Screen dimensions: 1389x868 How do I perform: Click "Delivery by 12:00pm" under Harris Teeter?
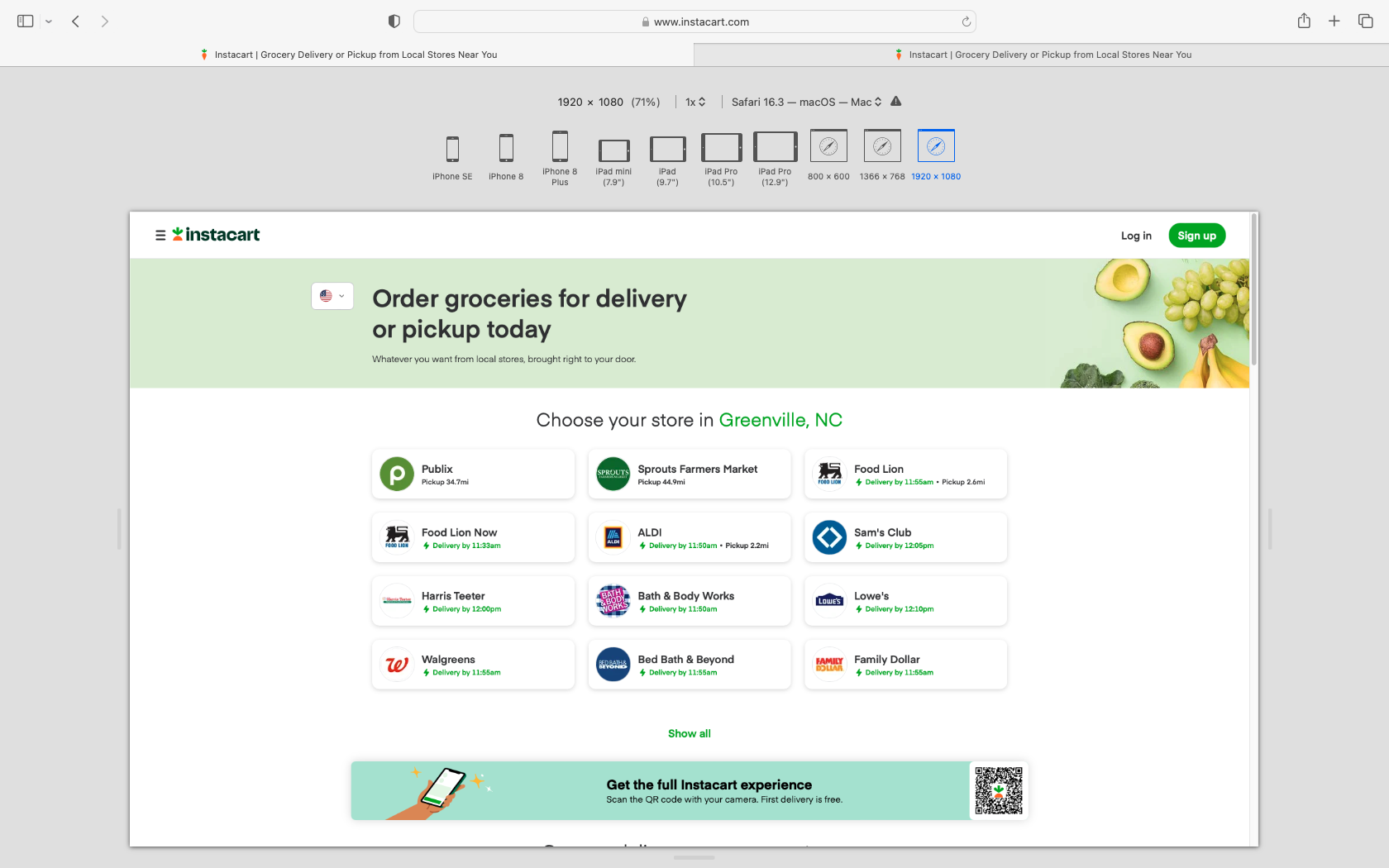(x=466, y=609)
